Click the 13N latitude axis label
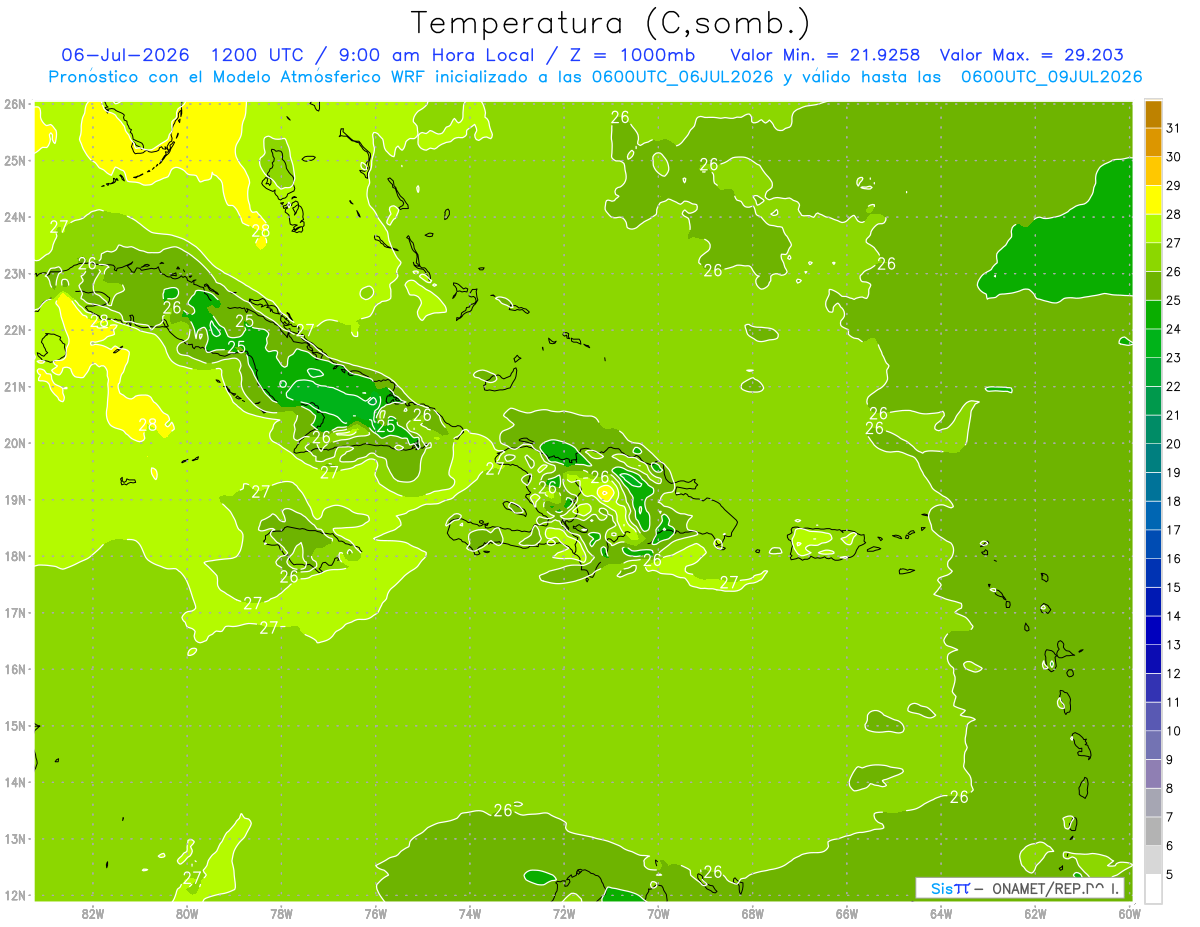The width and height of the screenshot is (1200, 927). [x=14, y=838]
